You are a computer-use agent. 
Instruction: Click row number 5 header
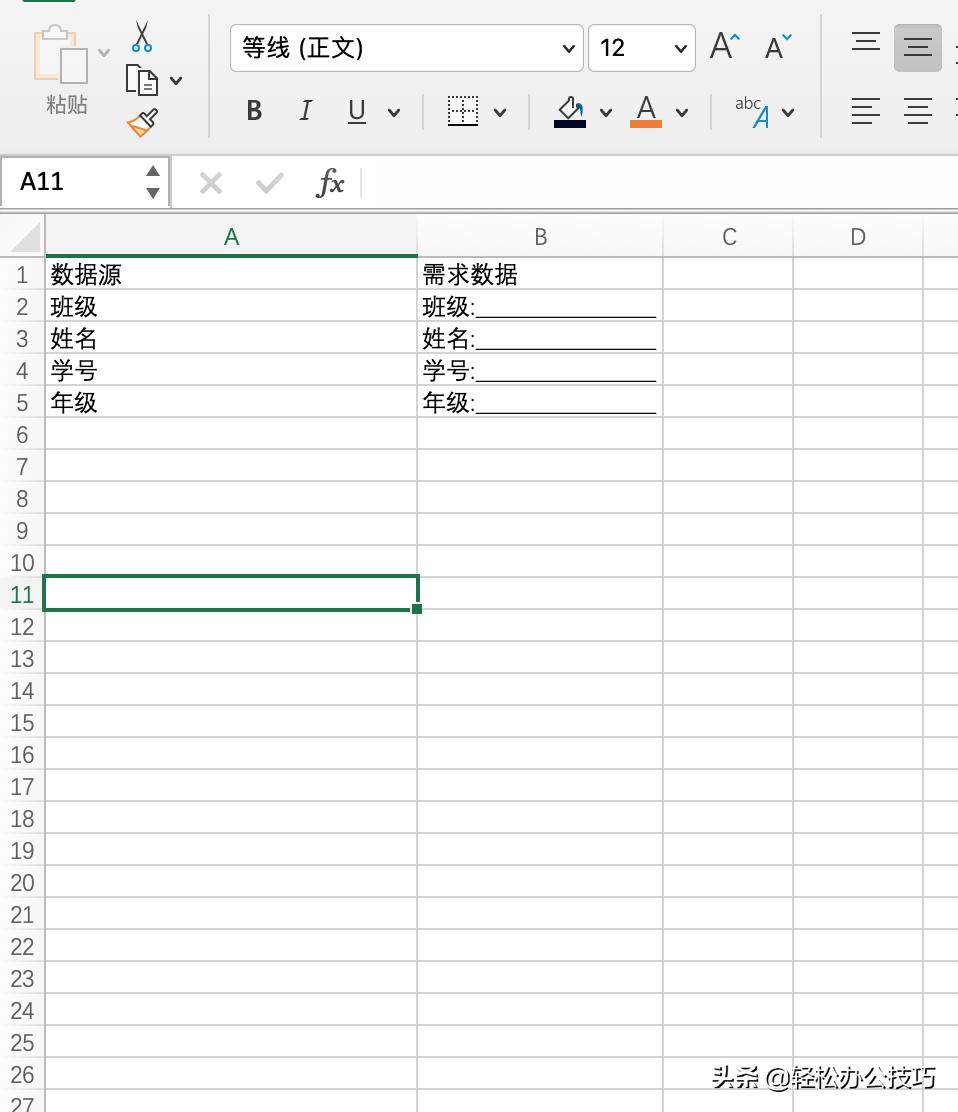click(x=21, y=402)
